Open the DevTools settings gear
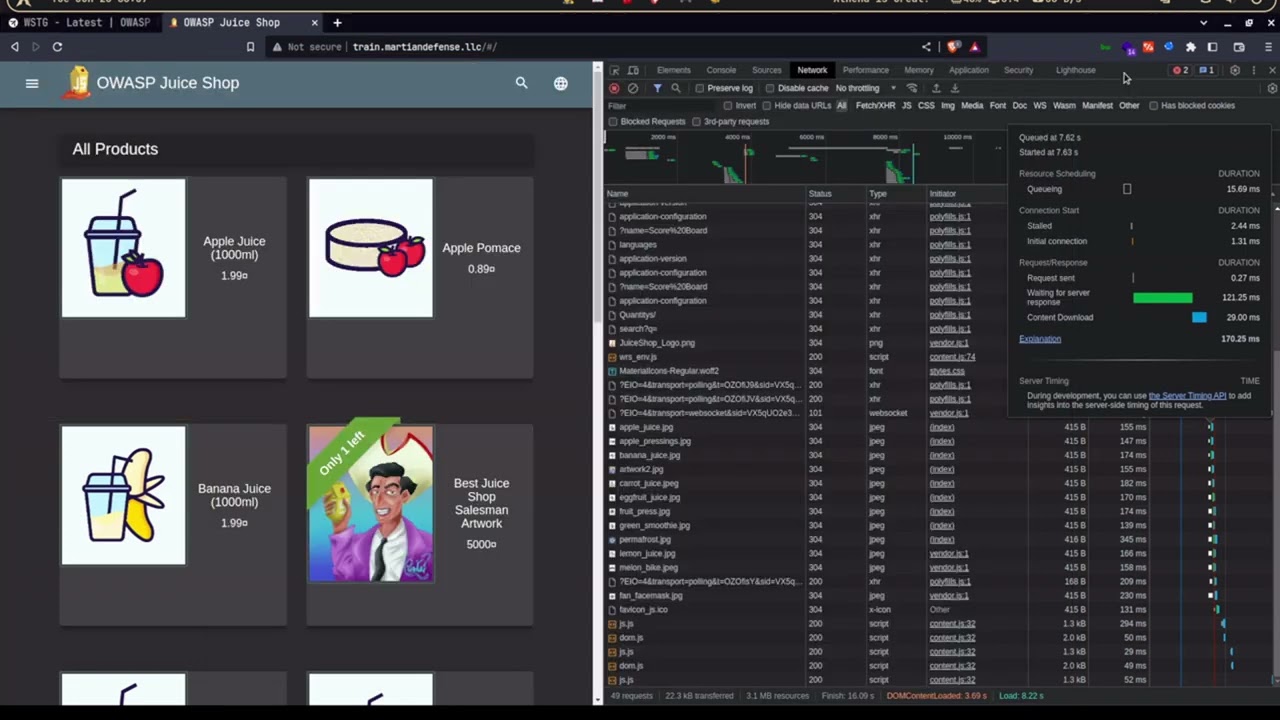The width and height of the screenshot is (1280, 720). click(1235, 70)
